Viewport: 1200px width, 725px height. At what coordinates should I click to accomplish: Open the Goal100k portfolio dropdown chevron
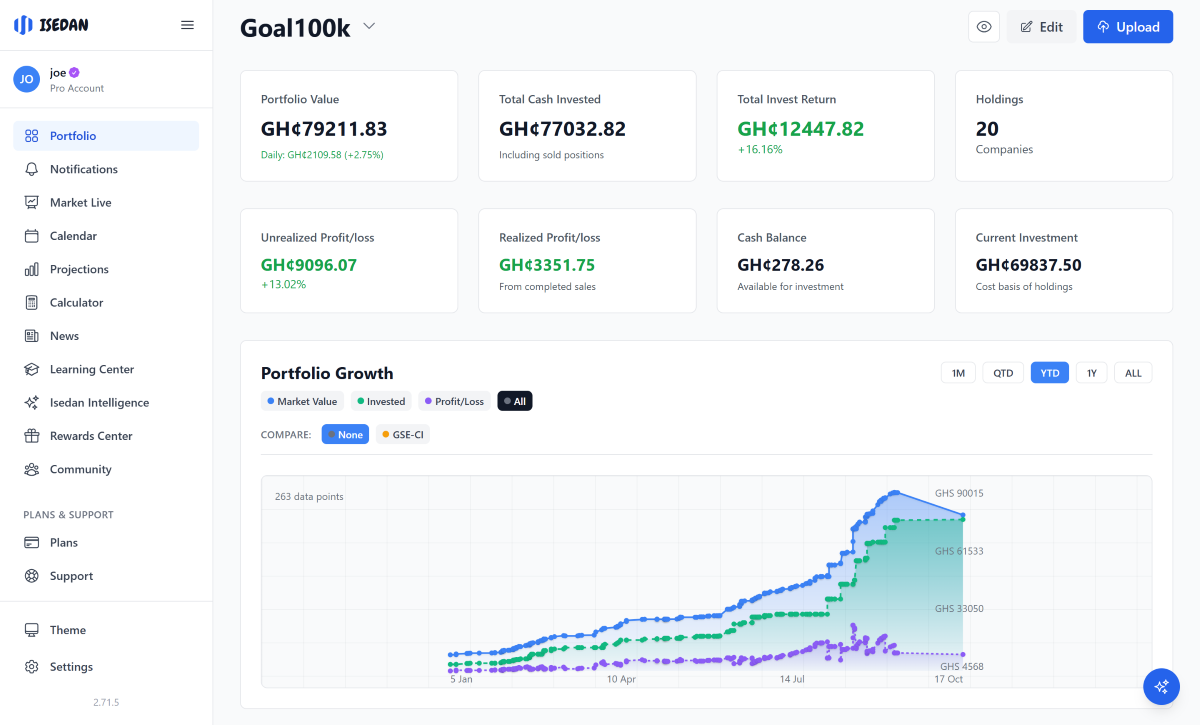369,27
